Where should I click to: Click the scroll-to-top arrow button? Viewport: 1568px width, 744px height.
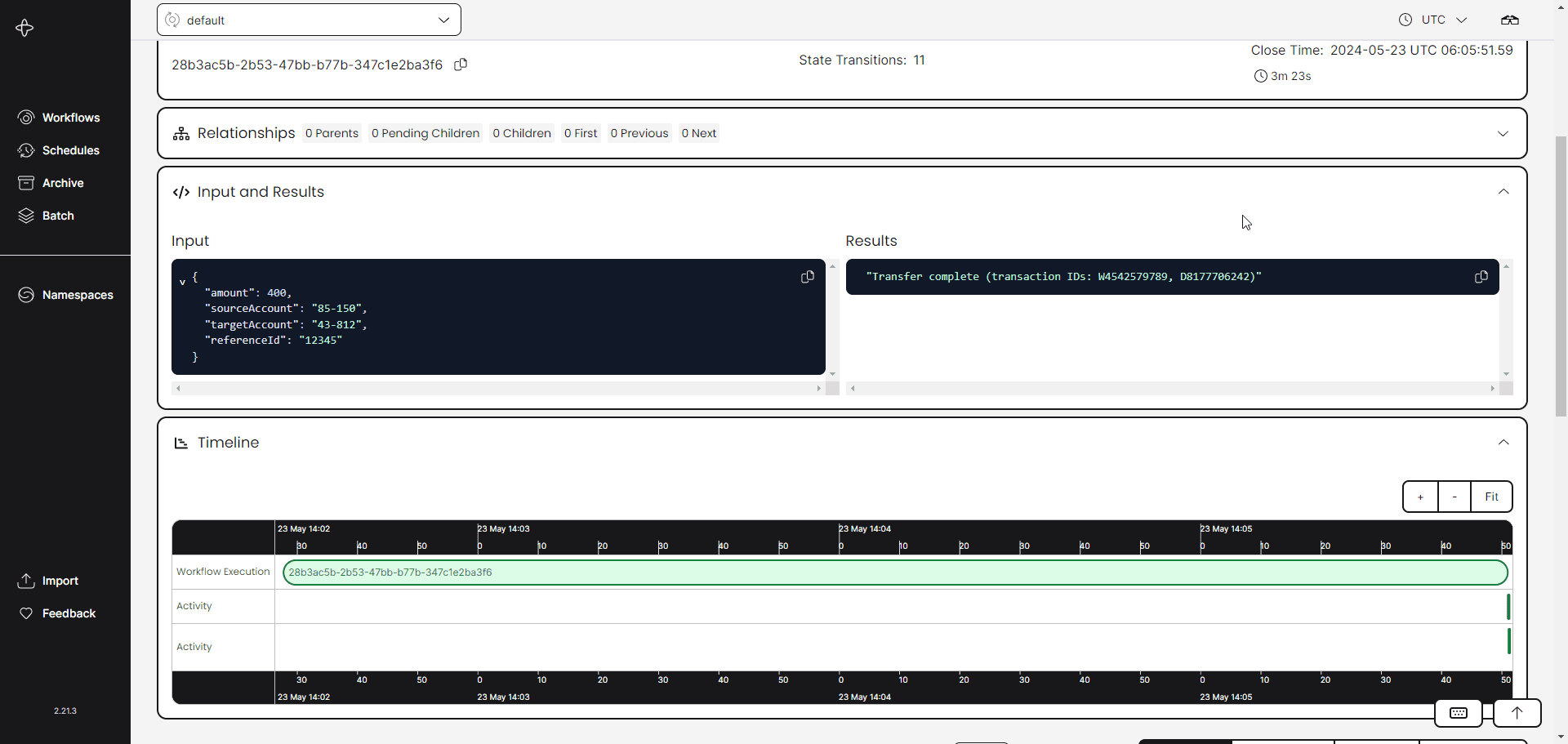click(x=1517, y=713)
